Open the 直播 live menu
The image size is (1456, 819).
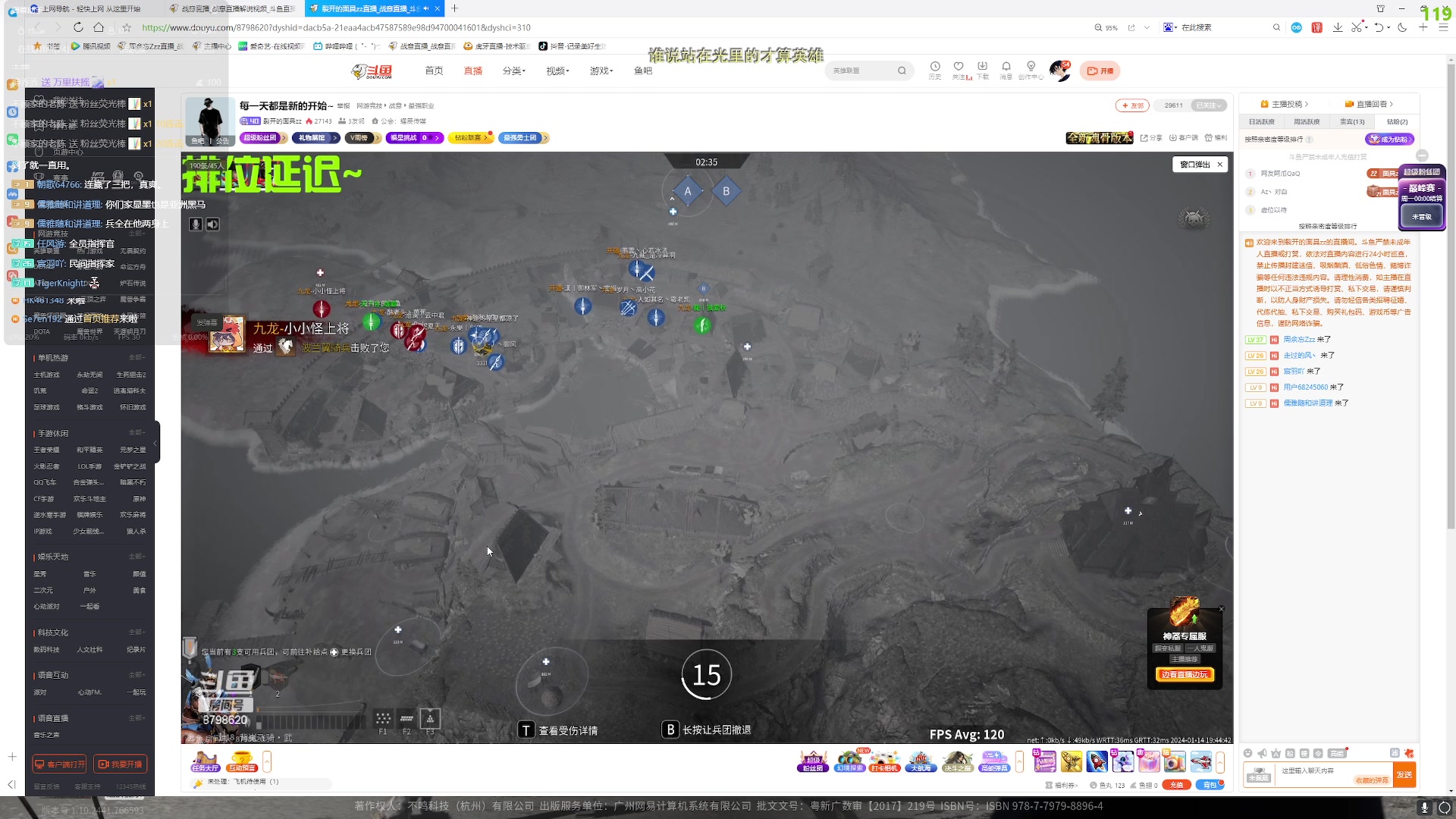coord(473,71)
